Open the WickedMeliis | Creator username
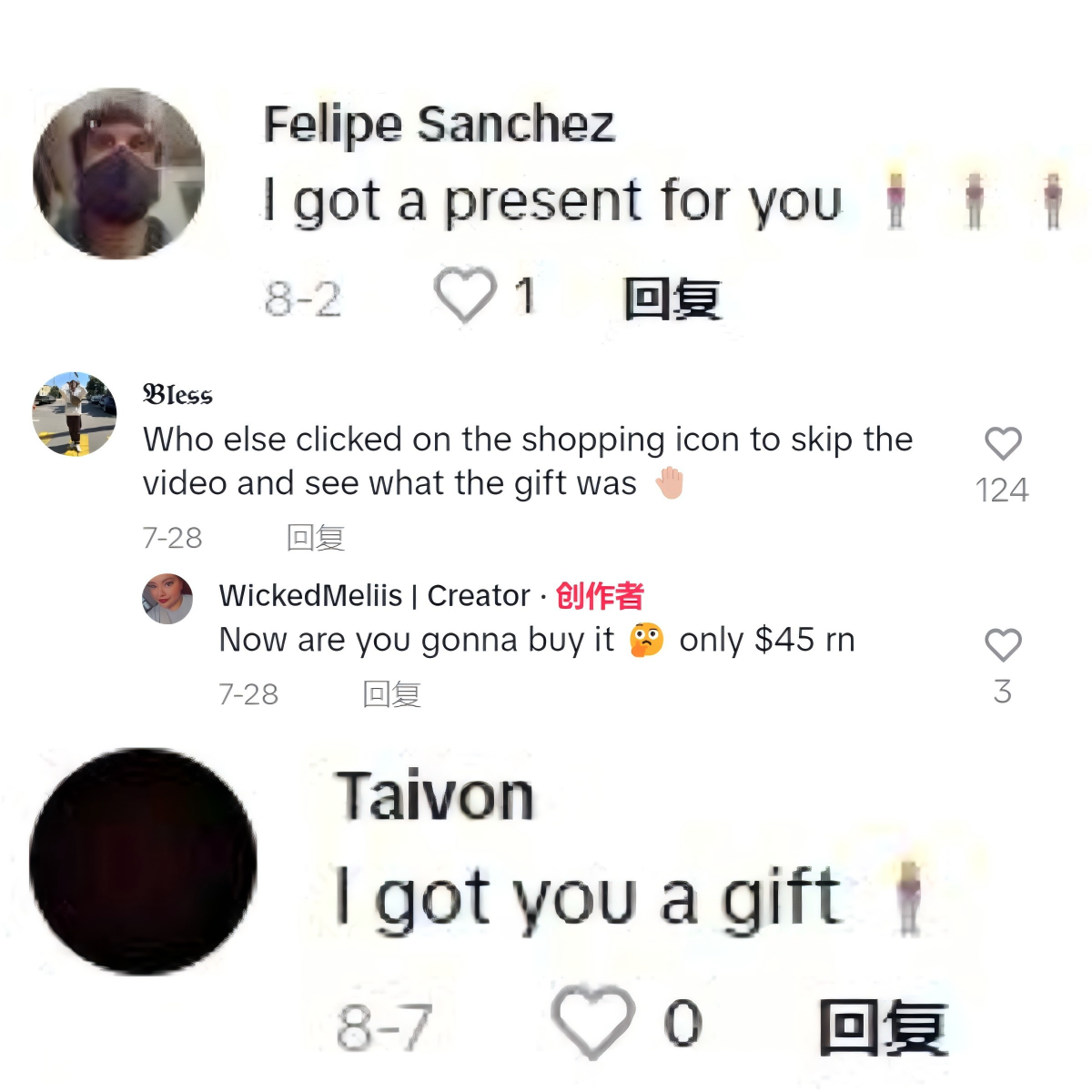1092x1092 pixels. 375,595
